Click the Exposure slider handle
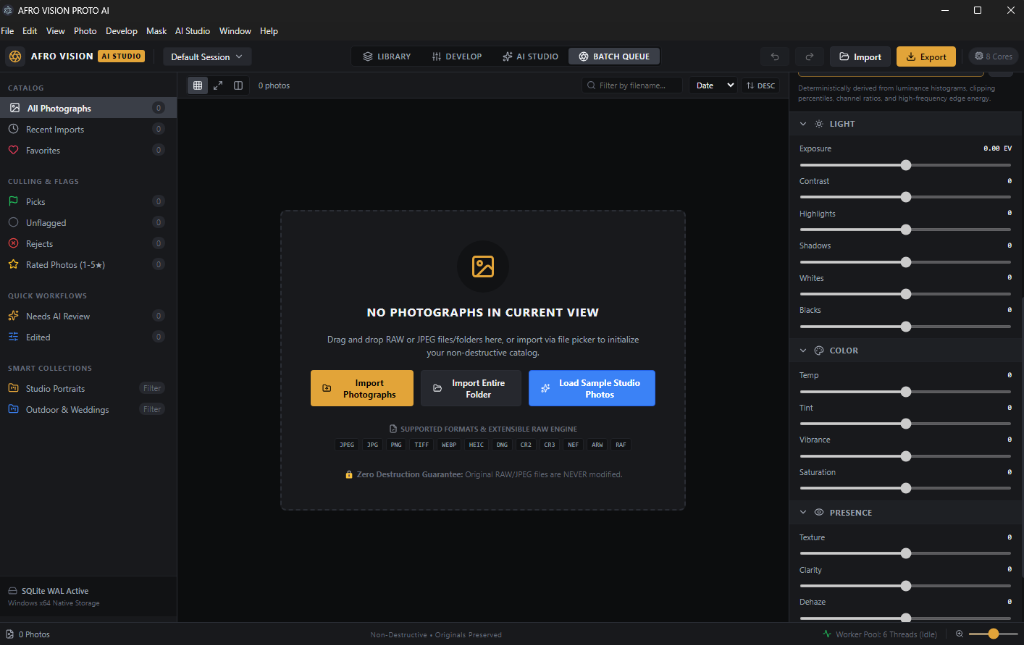 pyautogui.click(x=906, y=165)
